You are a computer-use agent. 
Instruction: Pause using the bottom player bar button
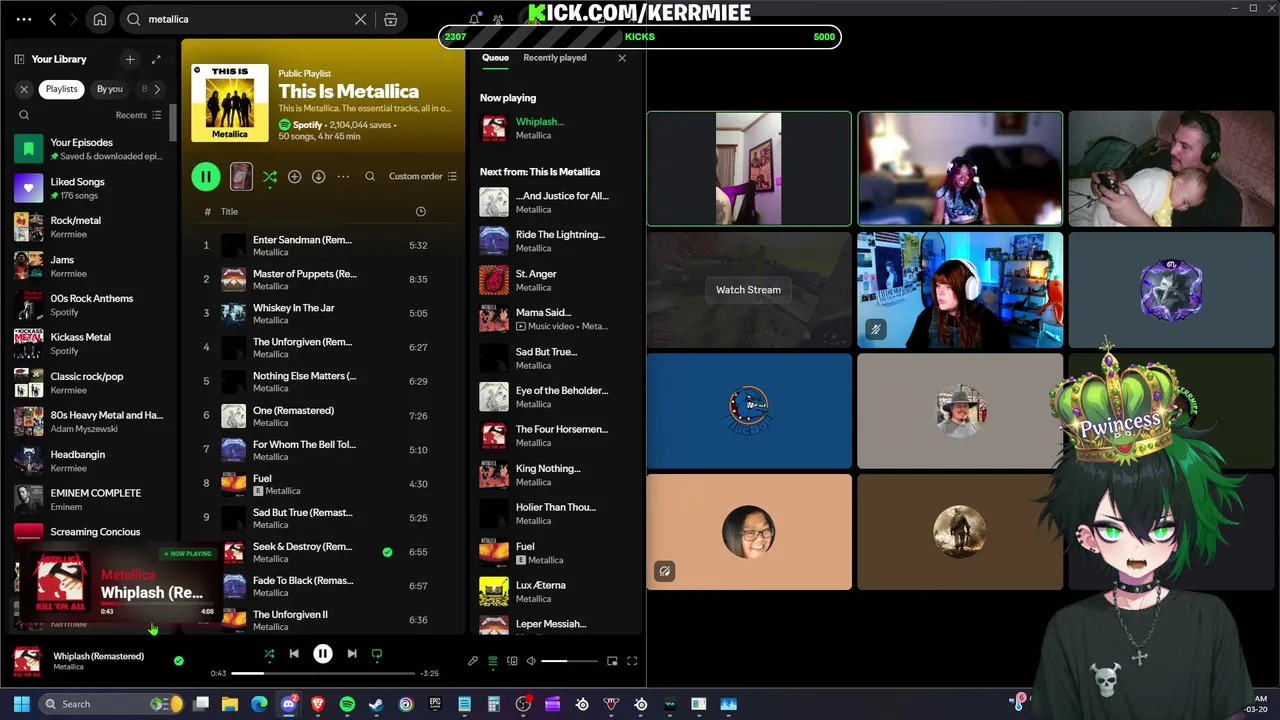(323, 654)
